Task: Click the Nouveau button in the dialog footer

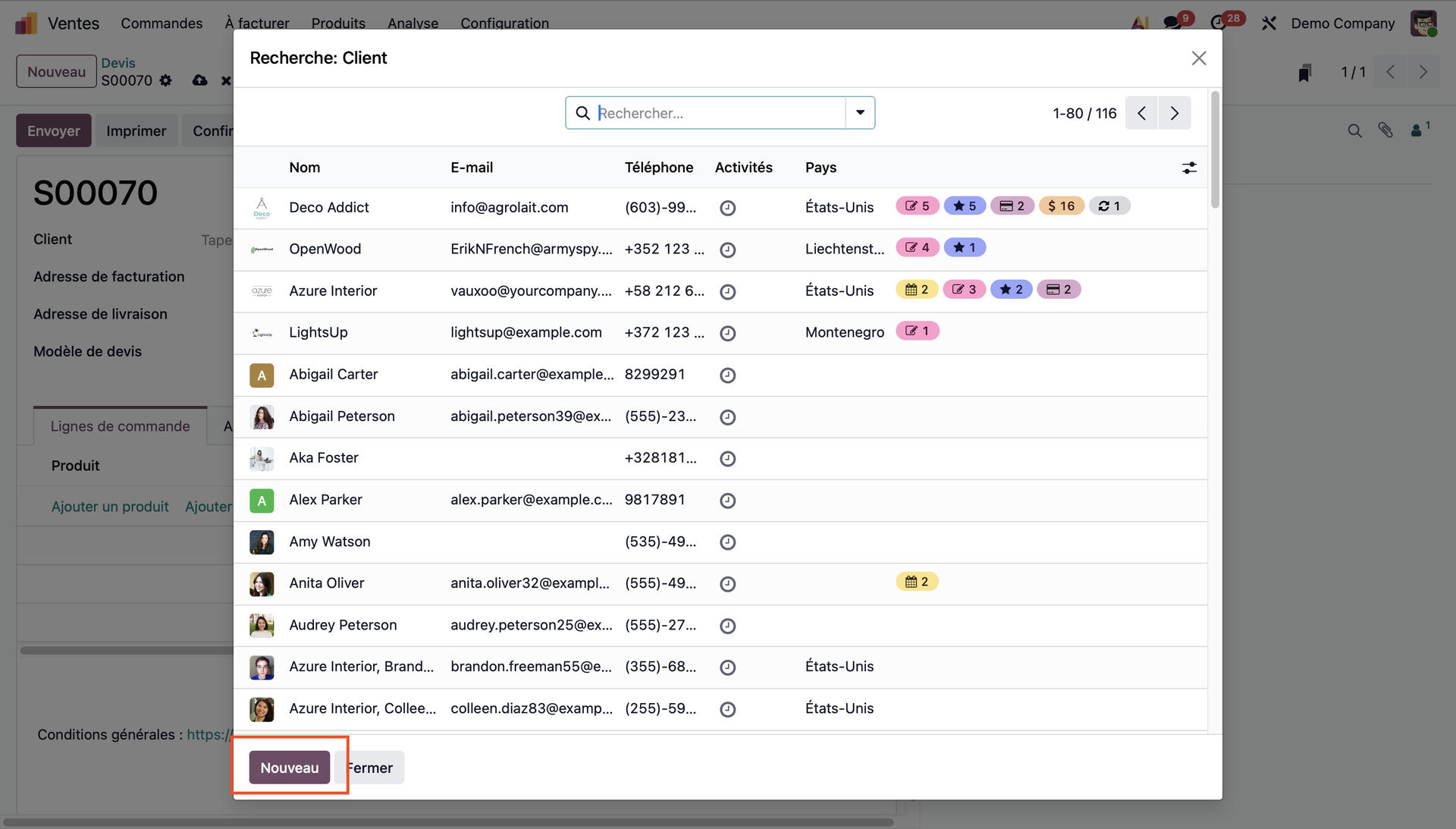Action: pyautogui.click(x=289, y=768)
